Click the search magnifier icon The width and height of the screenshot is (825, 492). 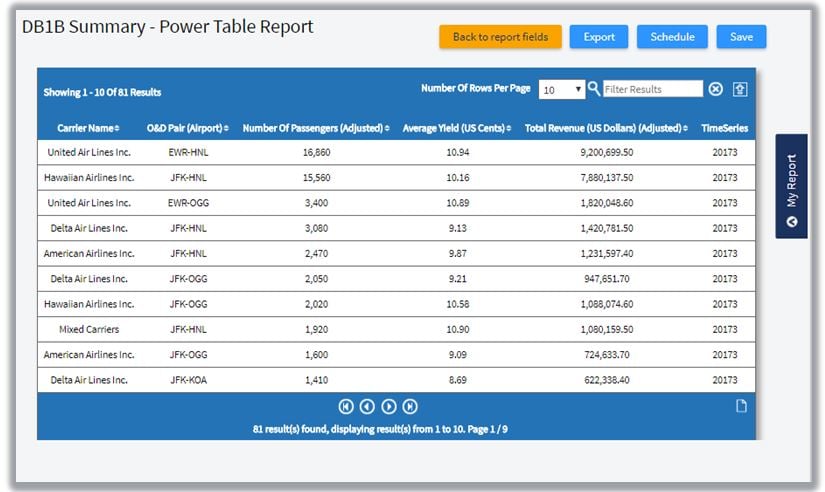tap(594, 89)
